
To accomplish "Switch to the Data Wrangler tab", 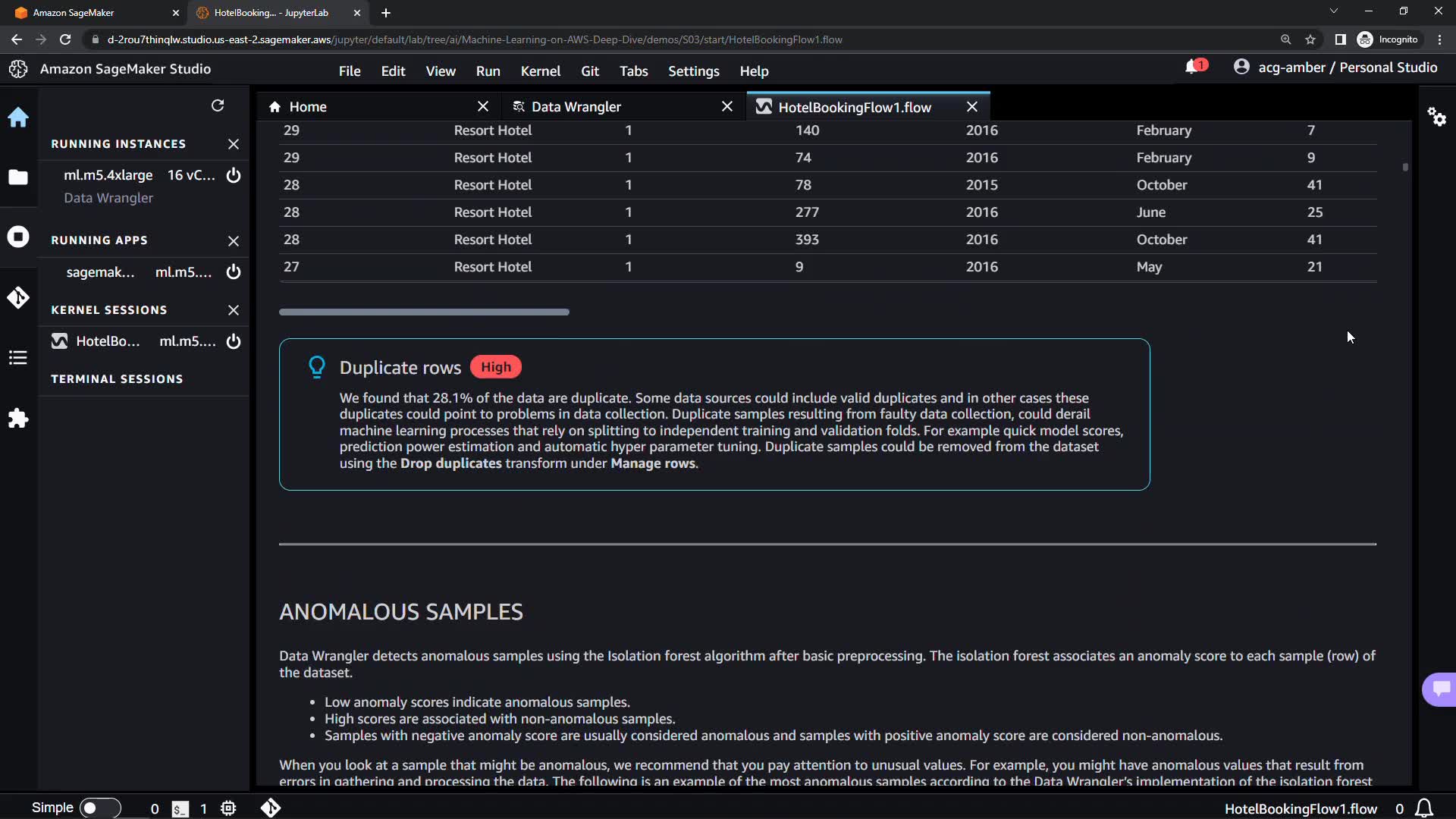I will [576, 107].
